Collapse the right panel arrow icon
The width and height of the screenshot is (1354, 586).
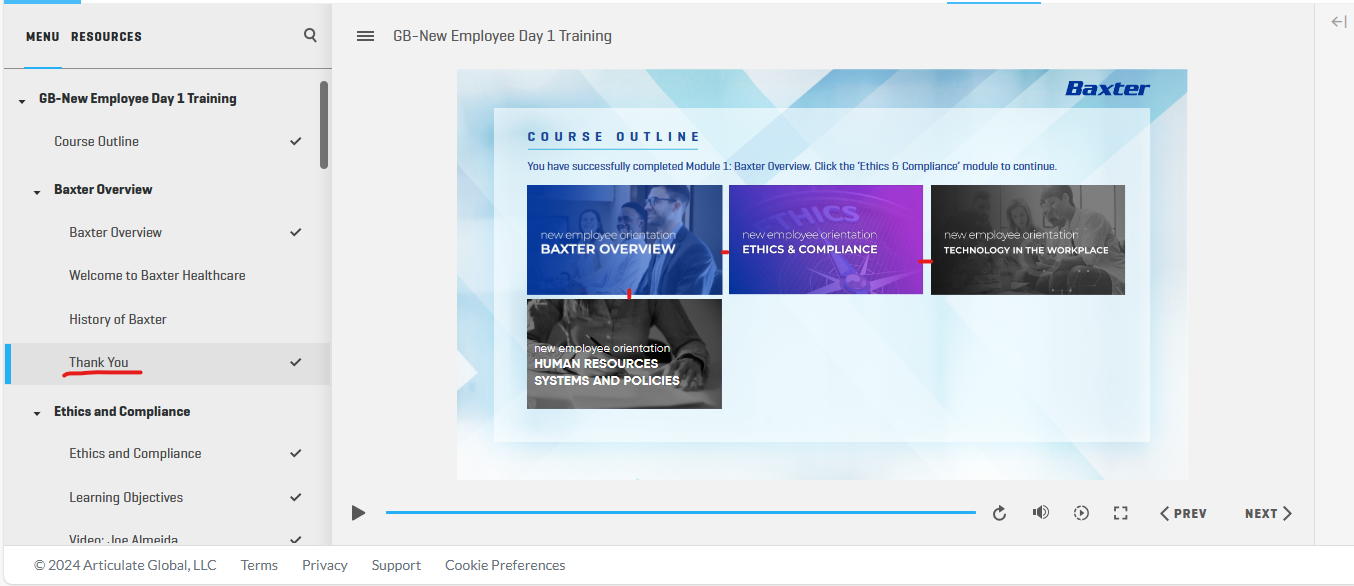tap(1339, 21)
